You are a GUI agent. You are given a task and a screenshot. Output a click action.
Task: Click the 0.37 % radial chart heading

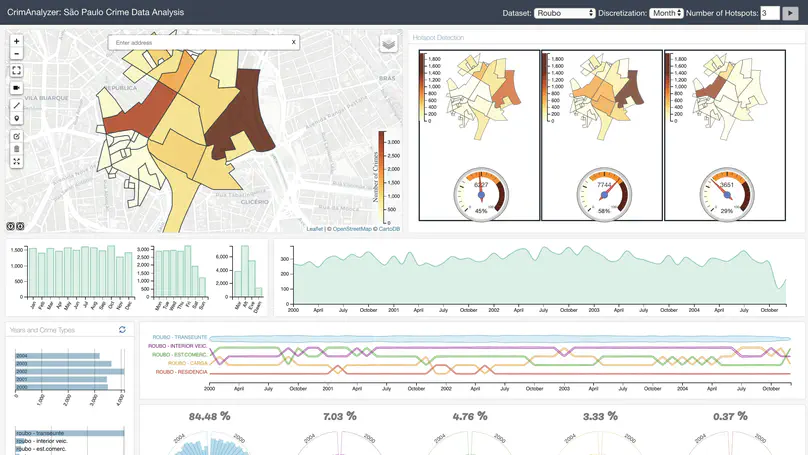point(730,416)
